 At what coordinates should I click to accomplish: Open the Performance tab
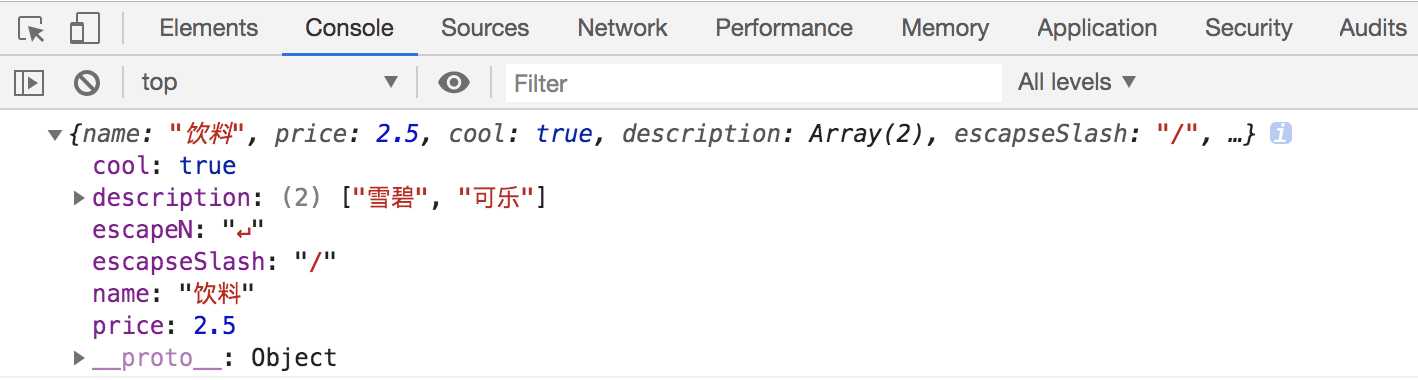click(x=784, y=28)
